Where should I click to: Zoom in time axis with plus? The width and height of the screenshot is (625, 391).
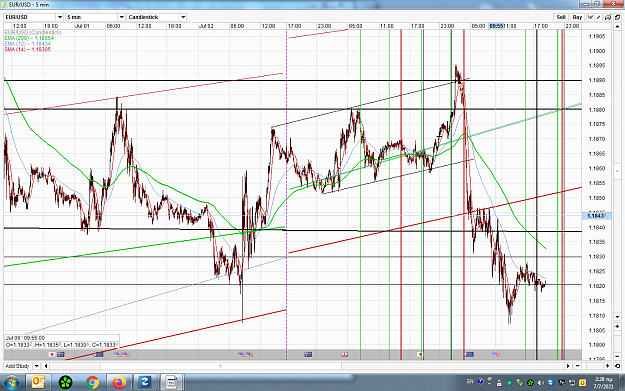point(608,366)
